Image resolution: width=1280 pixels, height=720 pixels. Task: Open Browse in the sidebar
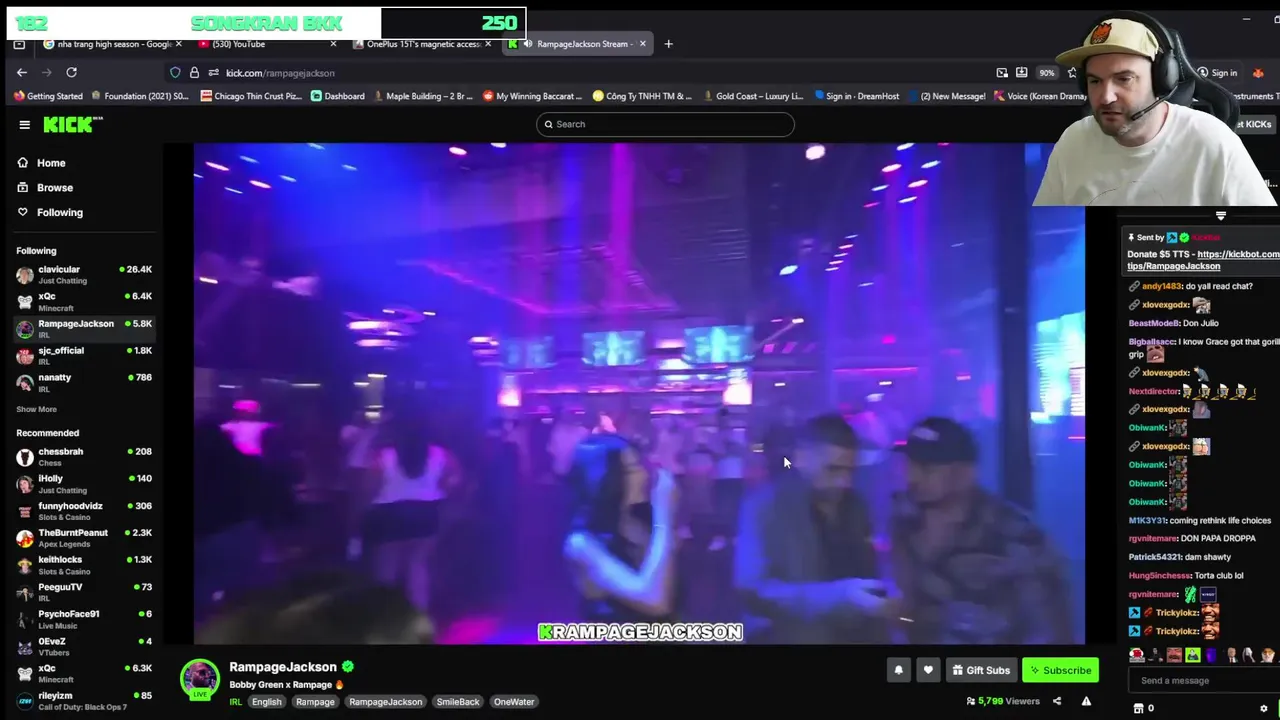[45, 188]
